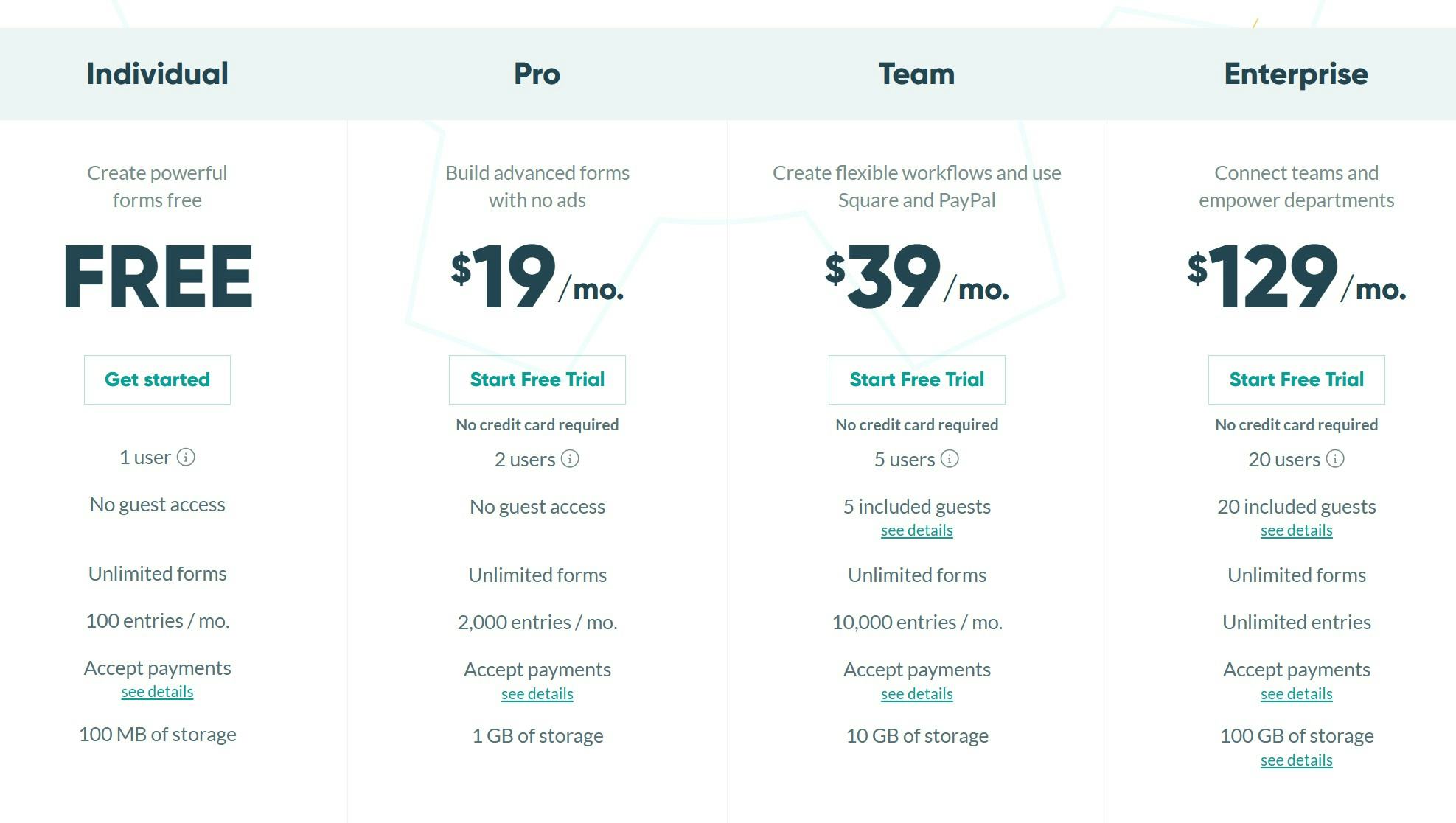
Task: Select the Enterprise plan column header
Action: (1296, 73)
